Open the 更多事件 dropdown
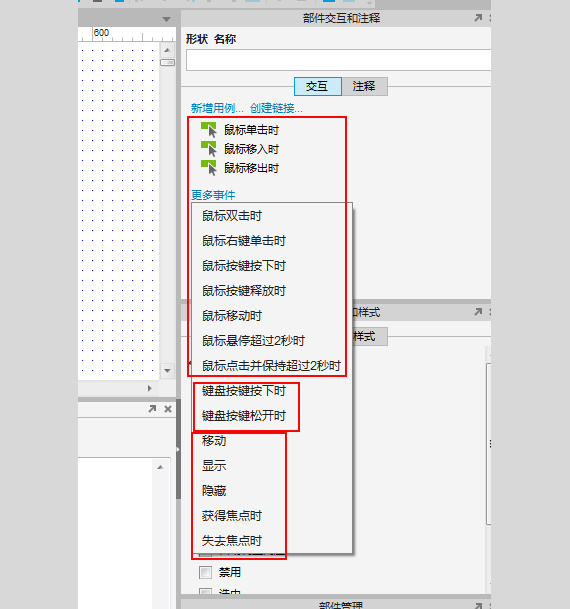 click(213, 195)
